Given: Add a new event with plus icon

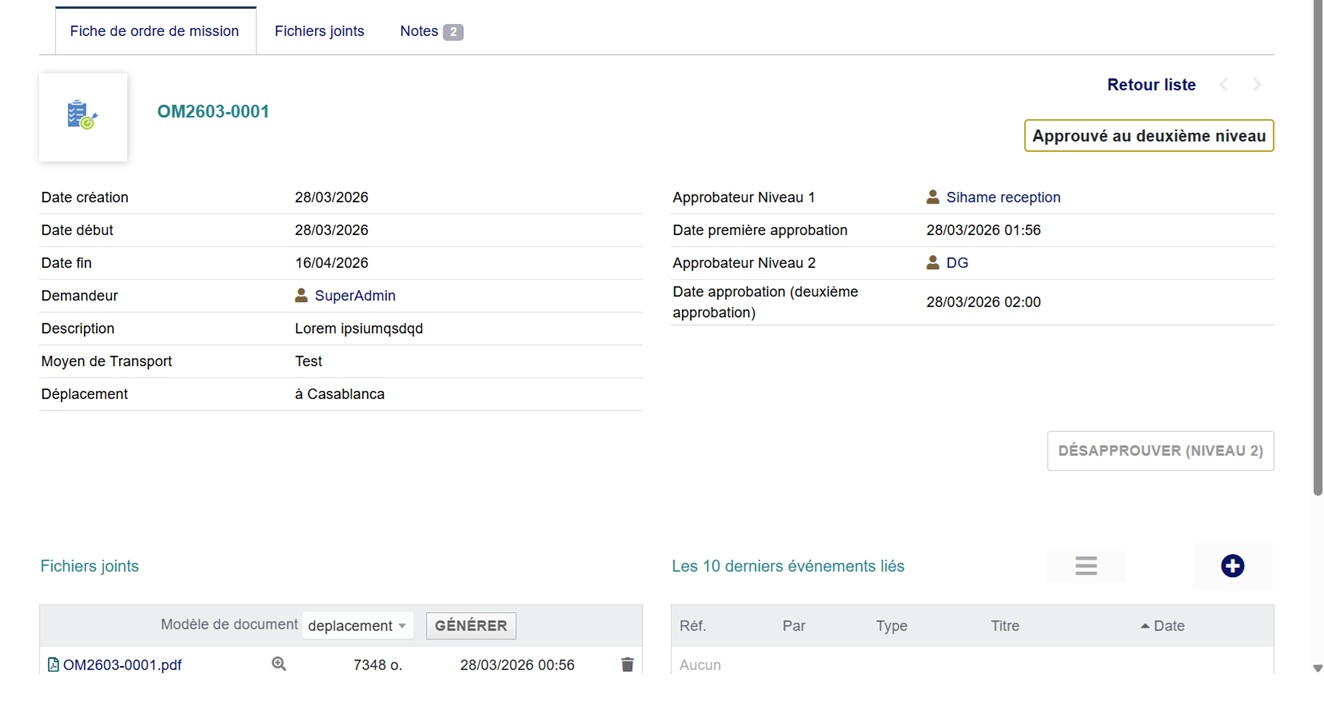Looking at the screenshot, I should pyautogui.click(x=1232, y=566).
